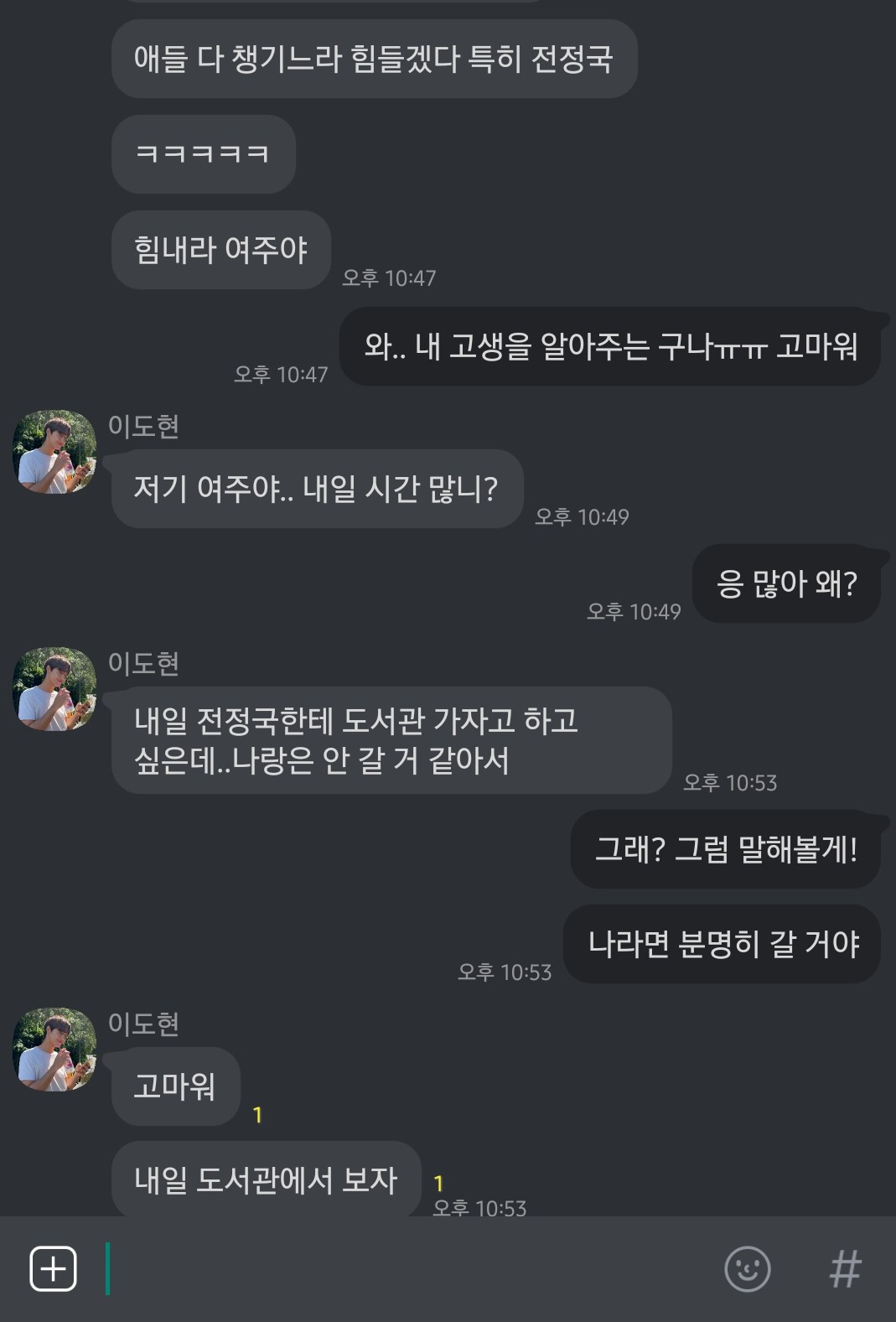Image resolution: width=896 pixels, height=1322 pixels.
Task: Tap the '고마워' message bubble
Action: [175, 1086]
